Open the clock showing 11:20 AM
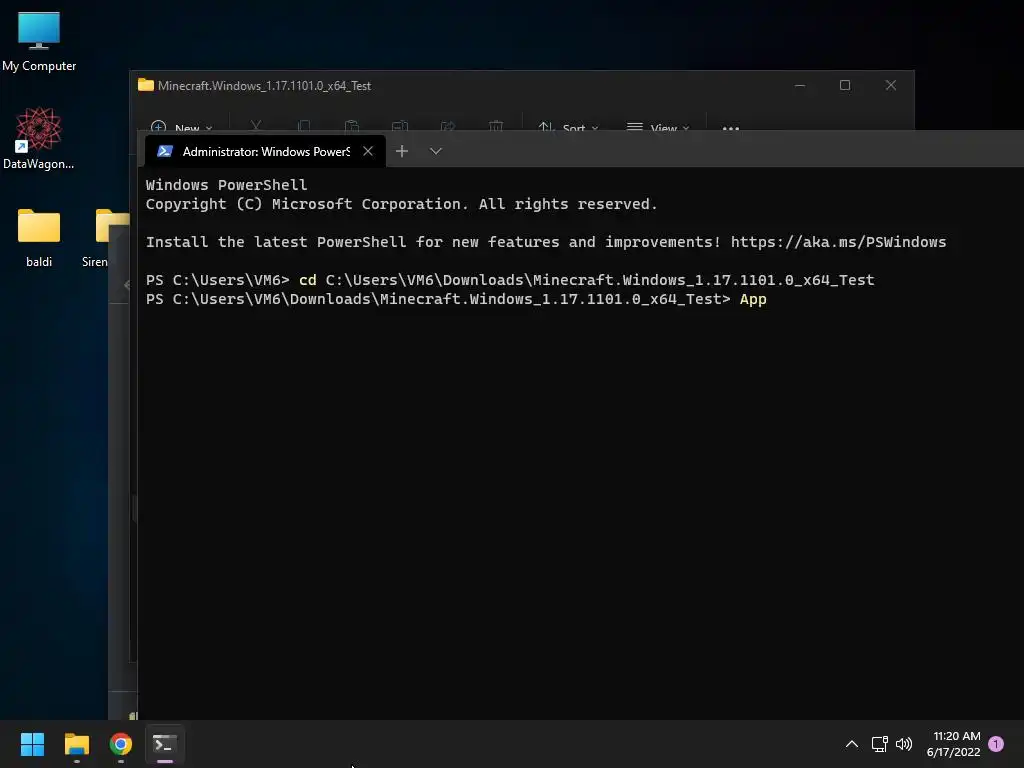 tap(953, 744)
